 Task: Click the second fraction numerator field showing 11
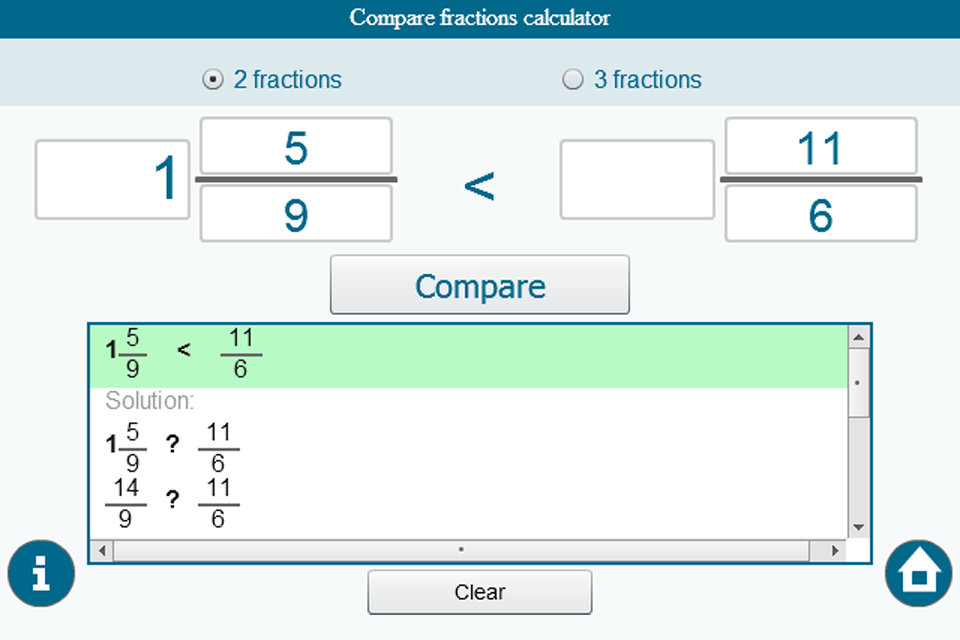(820, 146)
